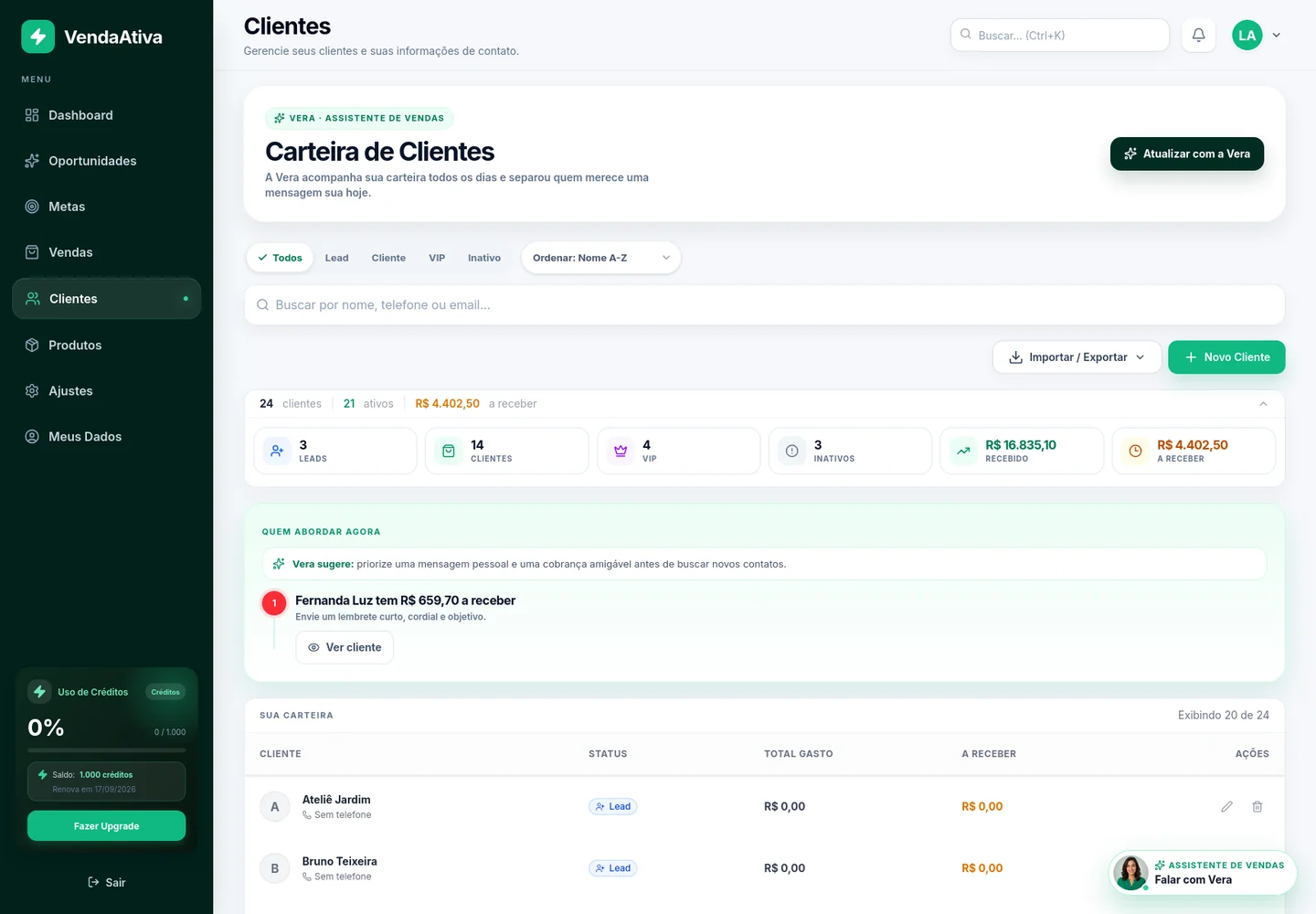Select the Todos filter chip

280,258
